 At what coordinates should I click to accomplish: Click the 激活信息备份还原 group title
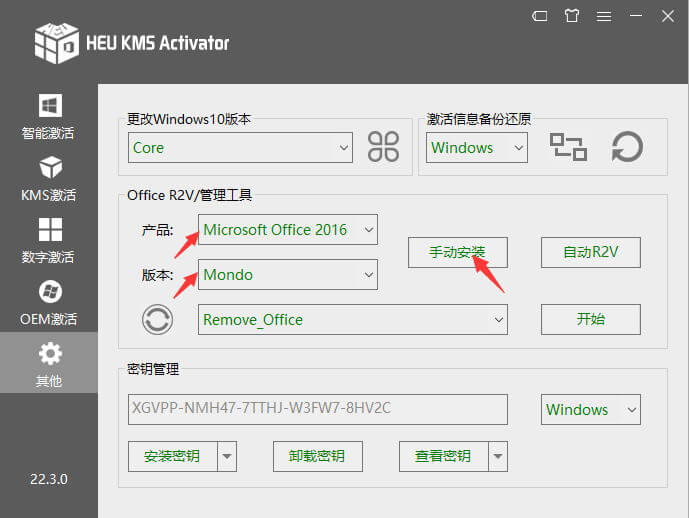pyautogui.click(x=479, y=119)
